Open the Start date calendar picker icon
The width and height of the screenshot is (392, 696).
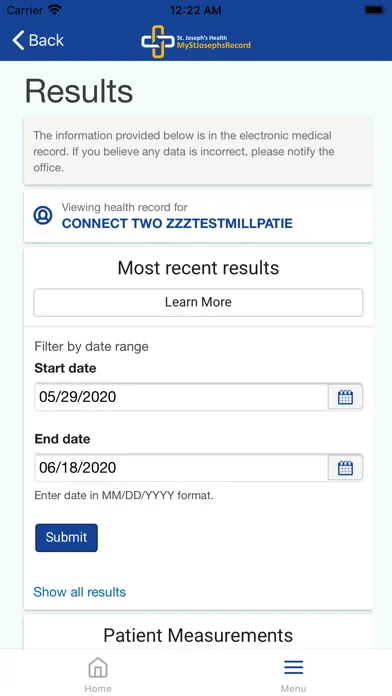[345, 397]
